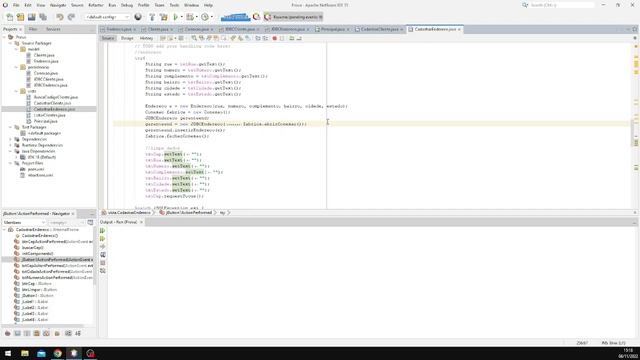Toggle Show Non-Public Members in Navigator

pyautogui.click(x=37, y=333)
